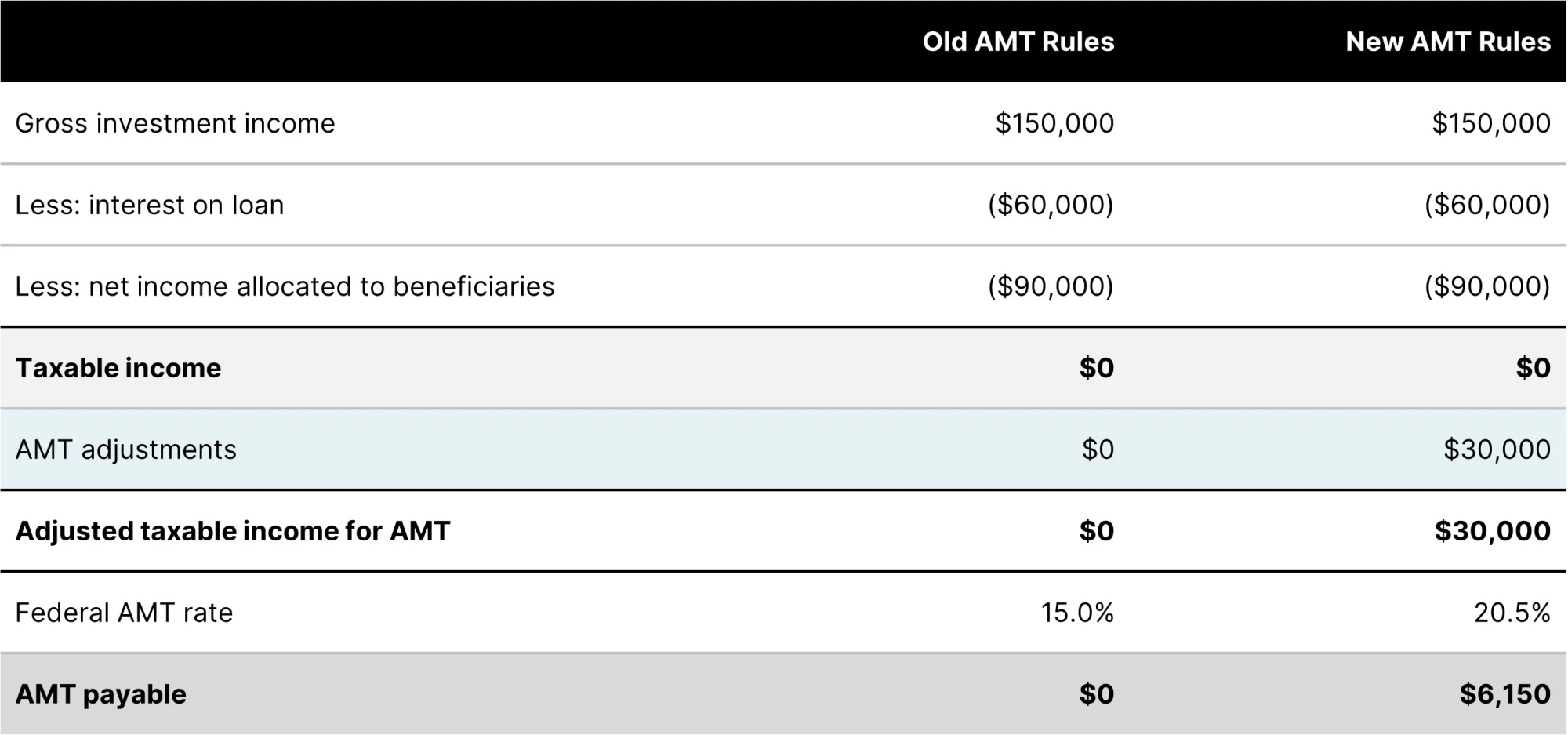Click the New AMT Rules column header
1568x735 pixels.
point(1448,42)
